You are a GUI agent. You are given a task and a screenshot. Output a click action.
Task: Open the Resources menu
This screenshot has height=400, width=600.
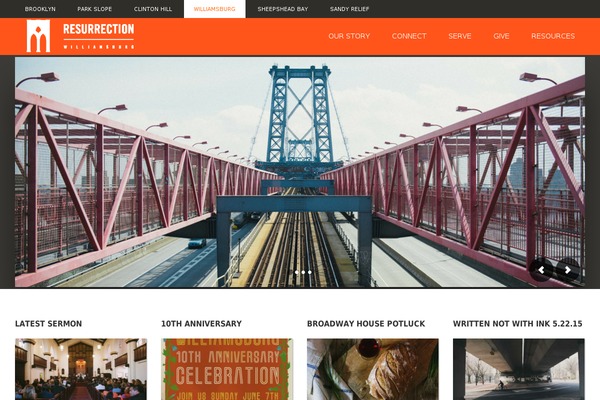(553, 36)
